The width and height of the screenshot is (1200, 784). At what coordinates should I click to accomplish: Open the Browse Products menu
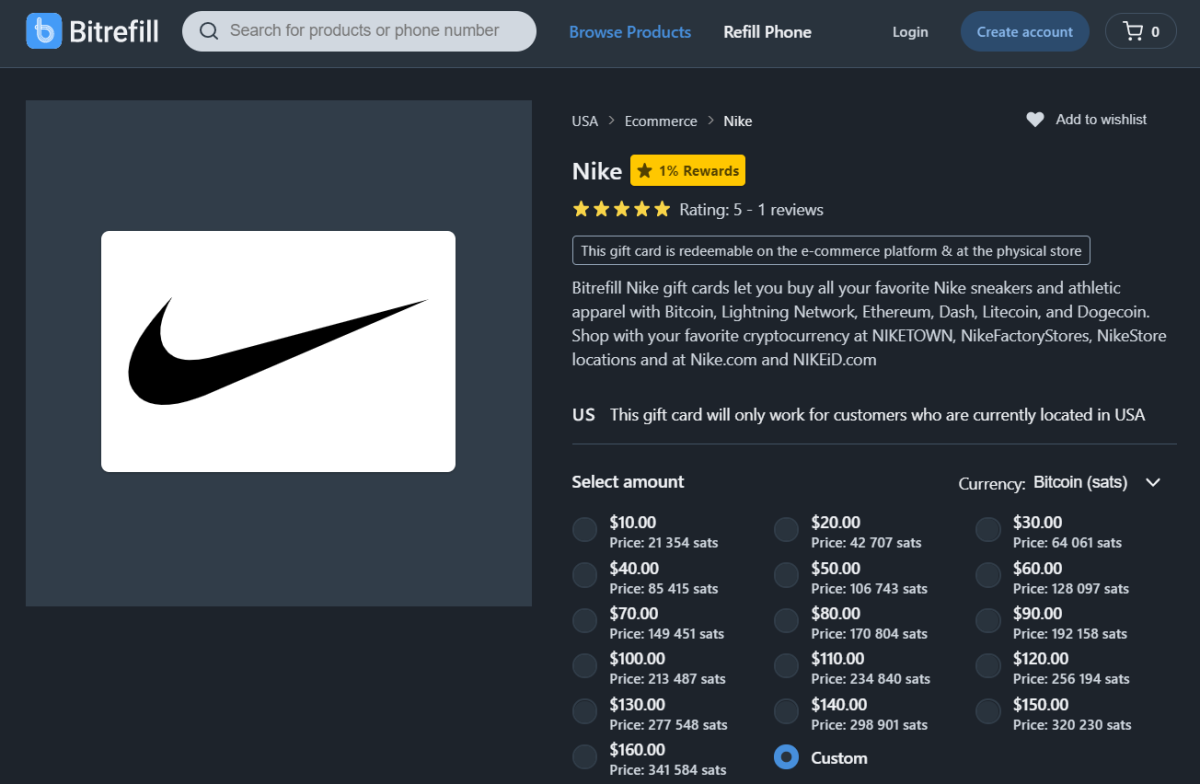pos(629,31)
